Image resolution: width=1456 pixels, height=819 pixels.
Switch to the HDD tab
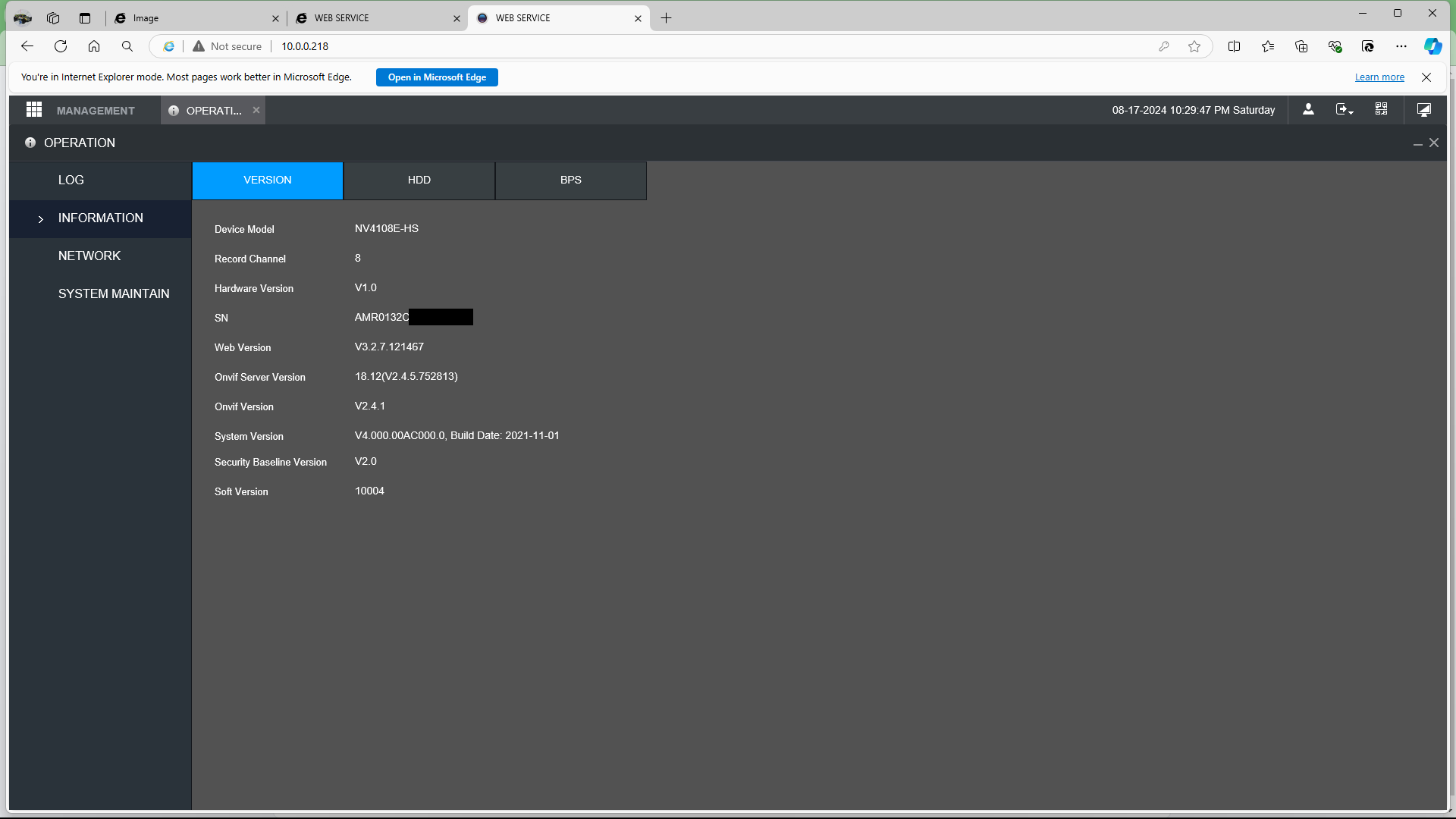419,180
